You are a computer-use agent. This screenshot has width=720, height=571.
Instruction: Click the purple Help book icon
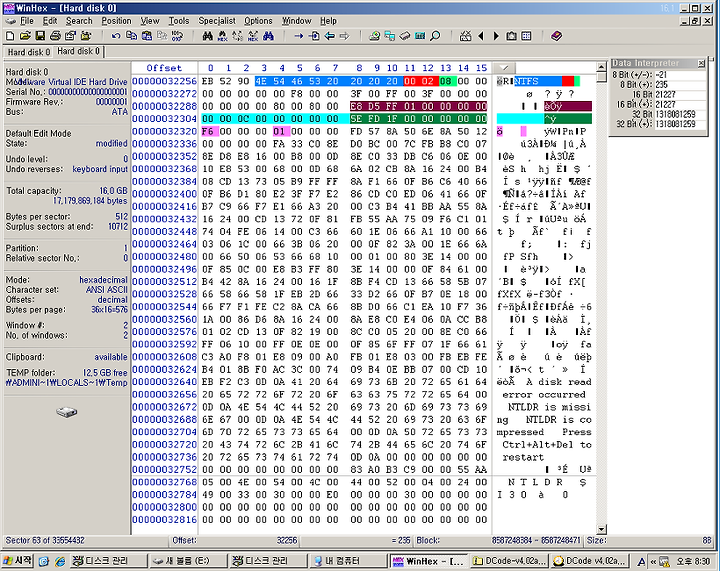(x=557, y=36)
